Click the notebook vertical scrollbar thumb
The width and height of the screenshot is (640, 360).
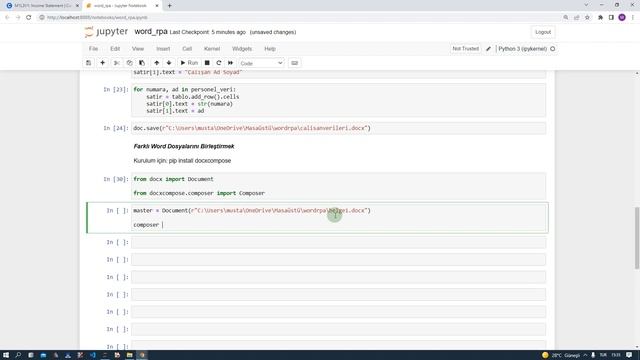(637, 238)
